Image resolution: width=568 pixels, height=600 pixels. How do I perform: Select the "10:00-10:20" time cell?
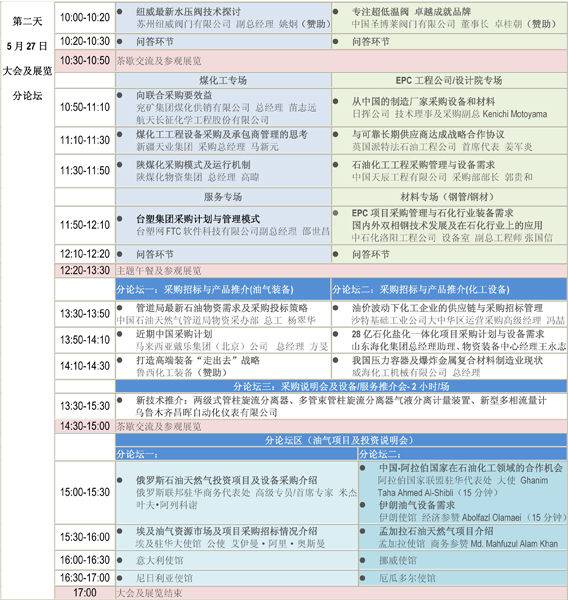tap(85, 18)
